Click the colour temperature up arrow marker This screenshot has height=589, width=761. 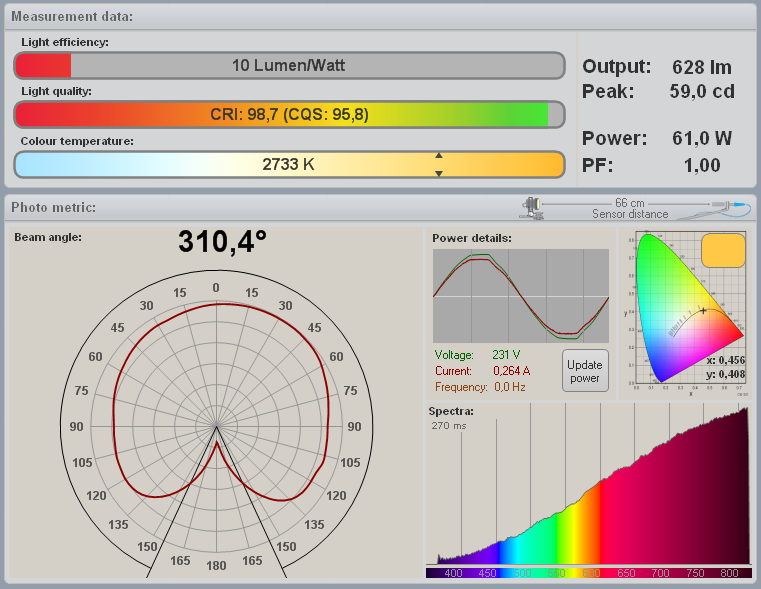pyautogui.click(x=439, y=155)
